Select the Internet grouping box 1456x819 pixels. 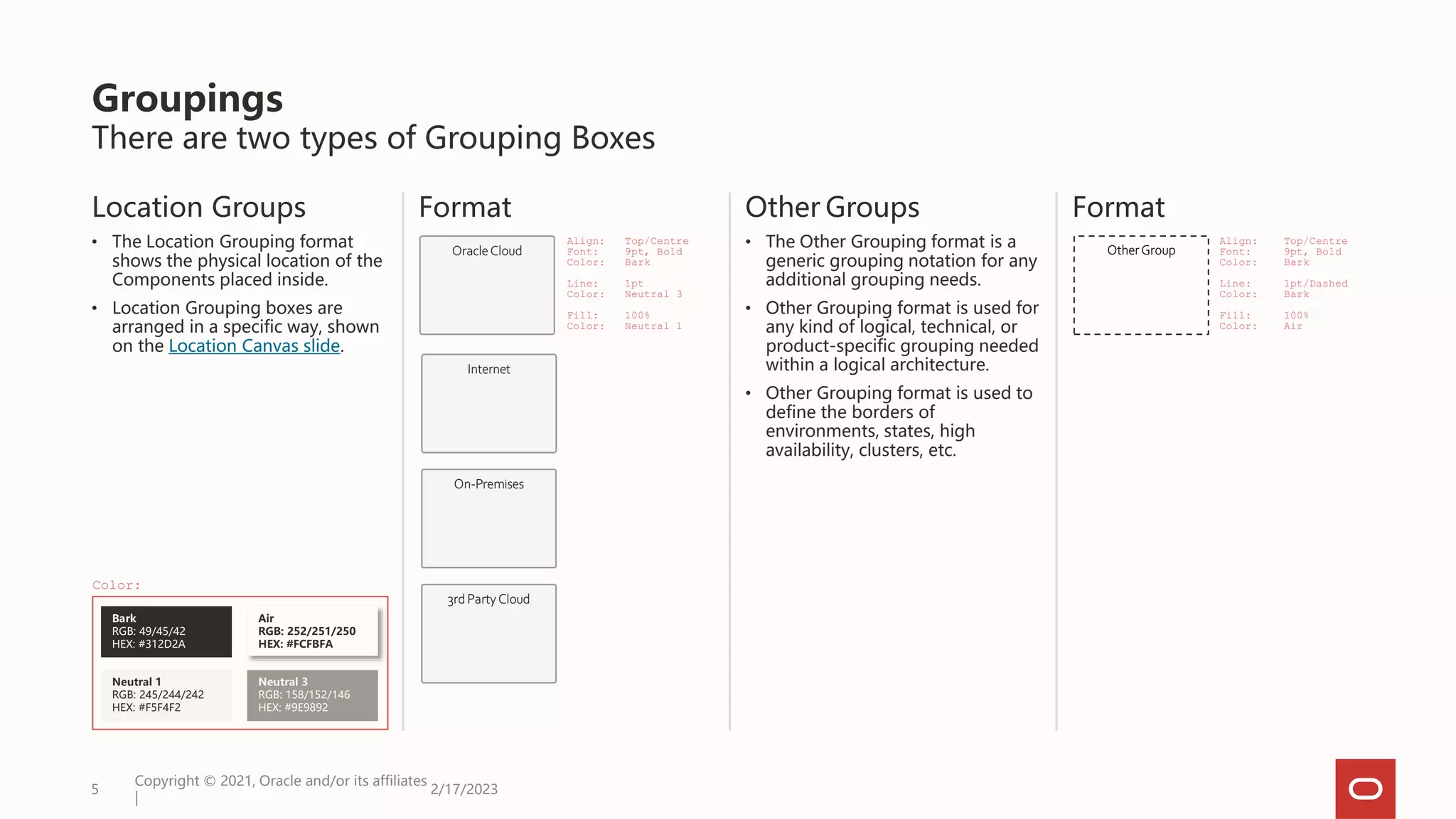pyautogui.click(x=488, y=403)
